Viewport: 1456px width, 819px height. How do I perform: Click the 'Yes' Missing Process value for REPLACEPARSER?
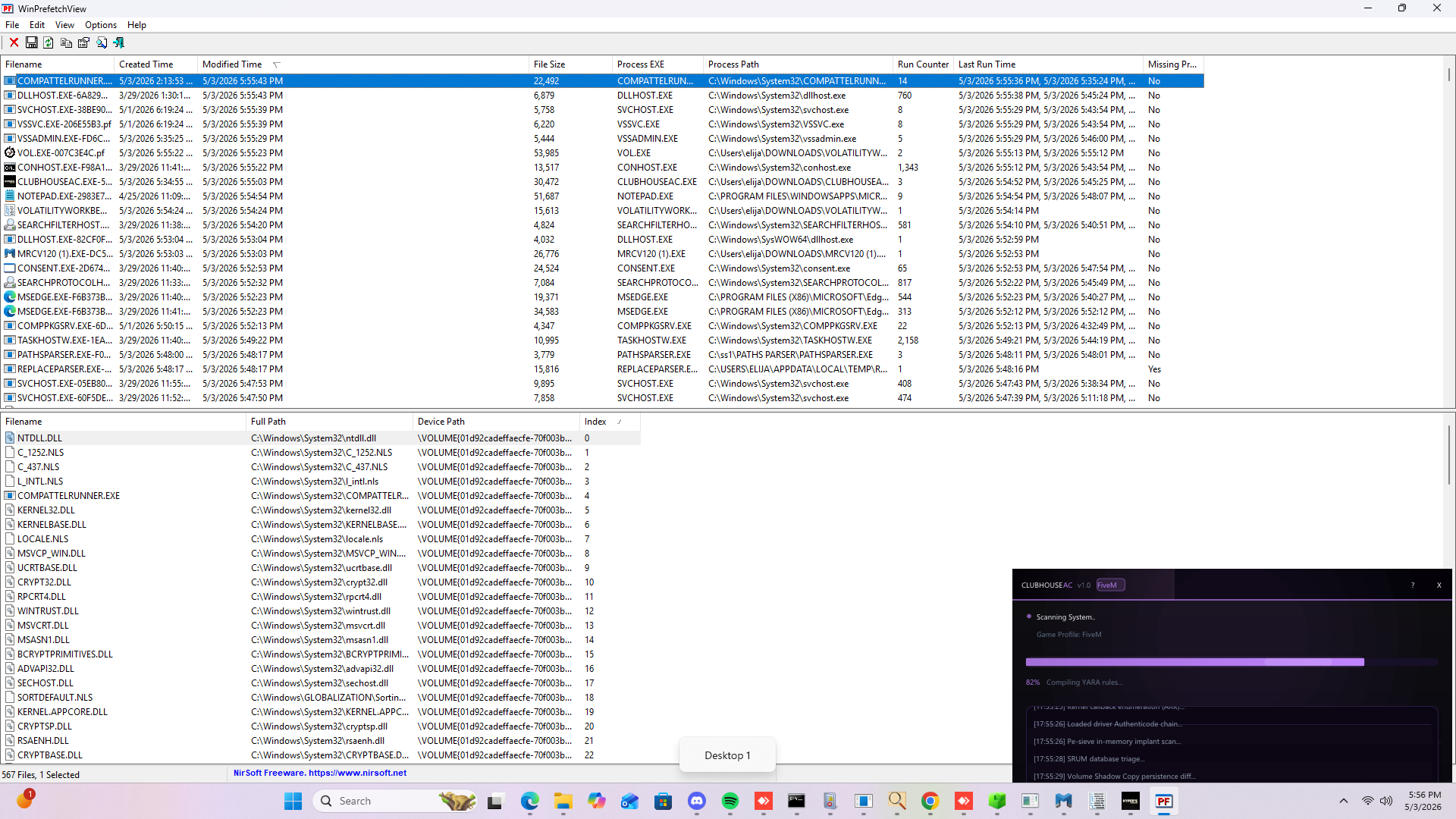point(1154,369)
